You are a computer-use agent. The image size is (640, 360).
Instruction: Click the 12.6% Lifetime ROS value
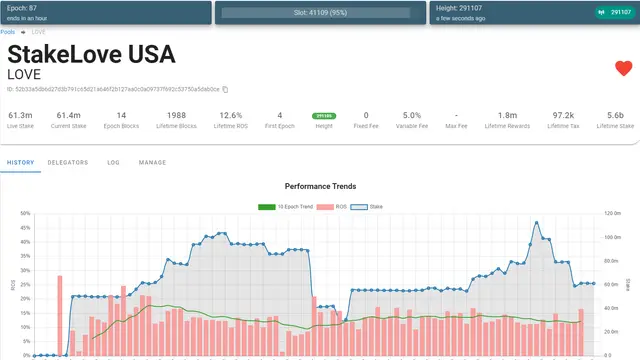[231, 116]
